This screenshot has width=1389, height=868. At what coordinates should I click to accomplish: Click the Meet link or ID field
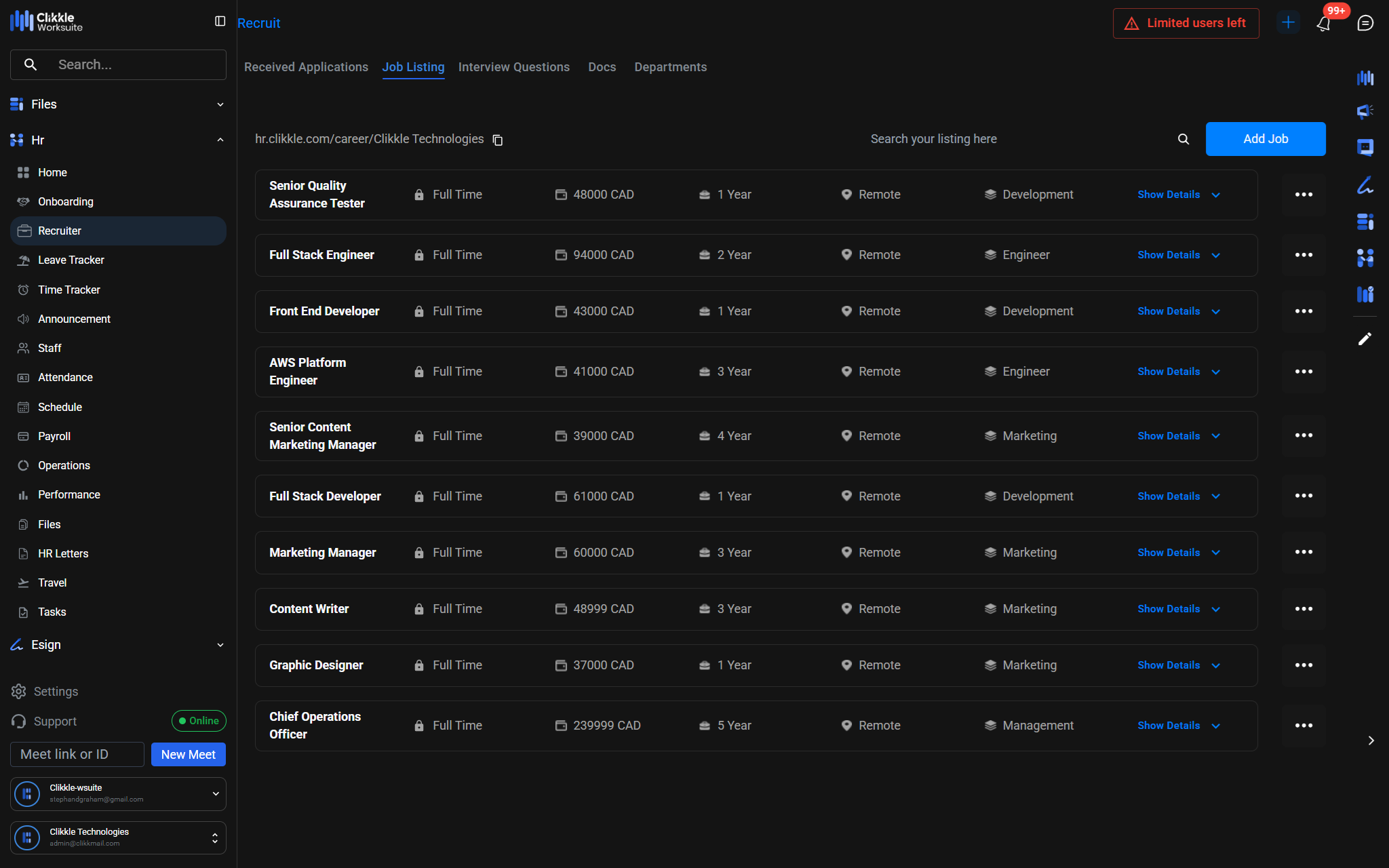click(77, 754)
